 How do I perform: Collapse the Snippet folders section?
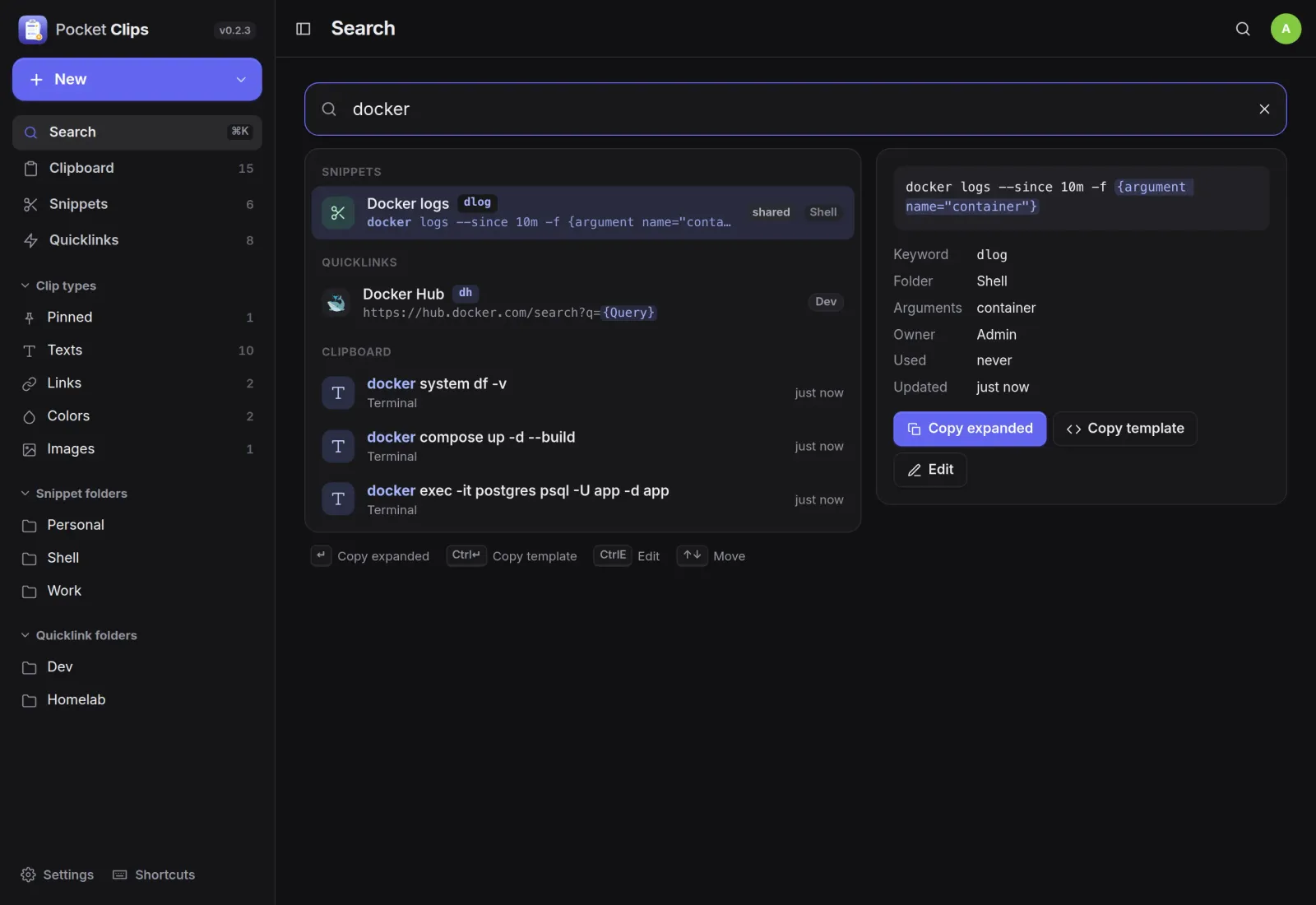(x=74, y=494)
